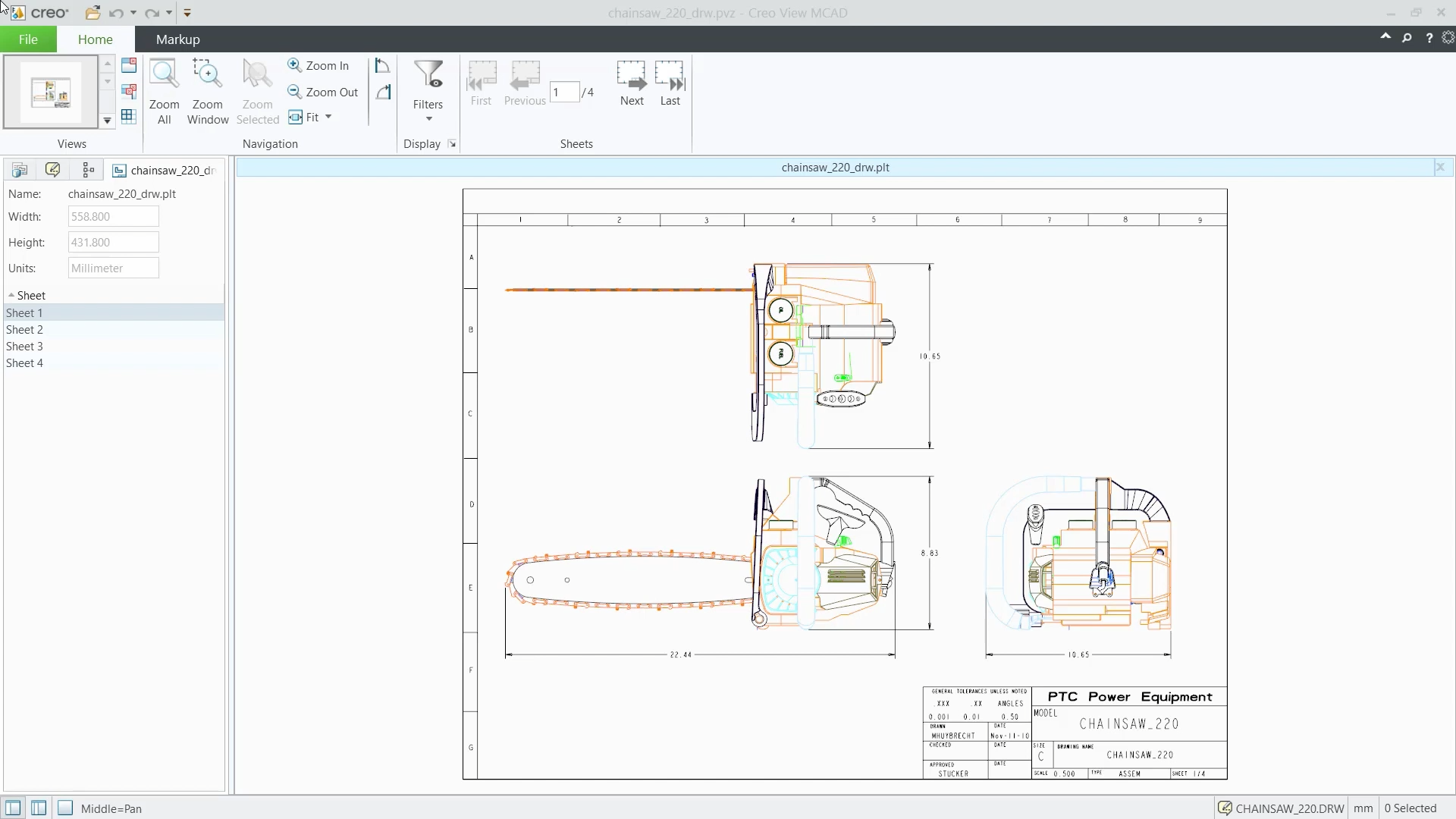Collapse the Sheet list header
The width and height of the screenshot is (1456, 819).
click(x=11, y=295)
